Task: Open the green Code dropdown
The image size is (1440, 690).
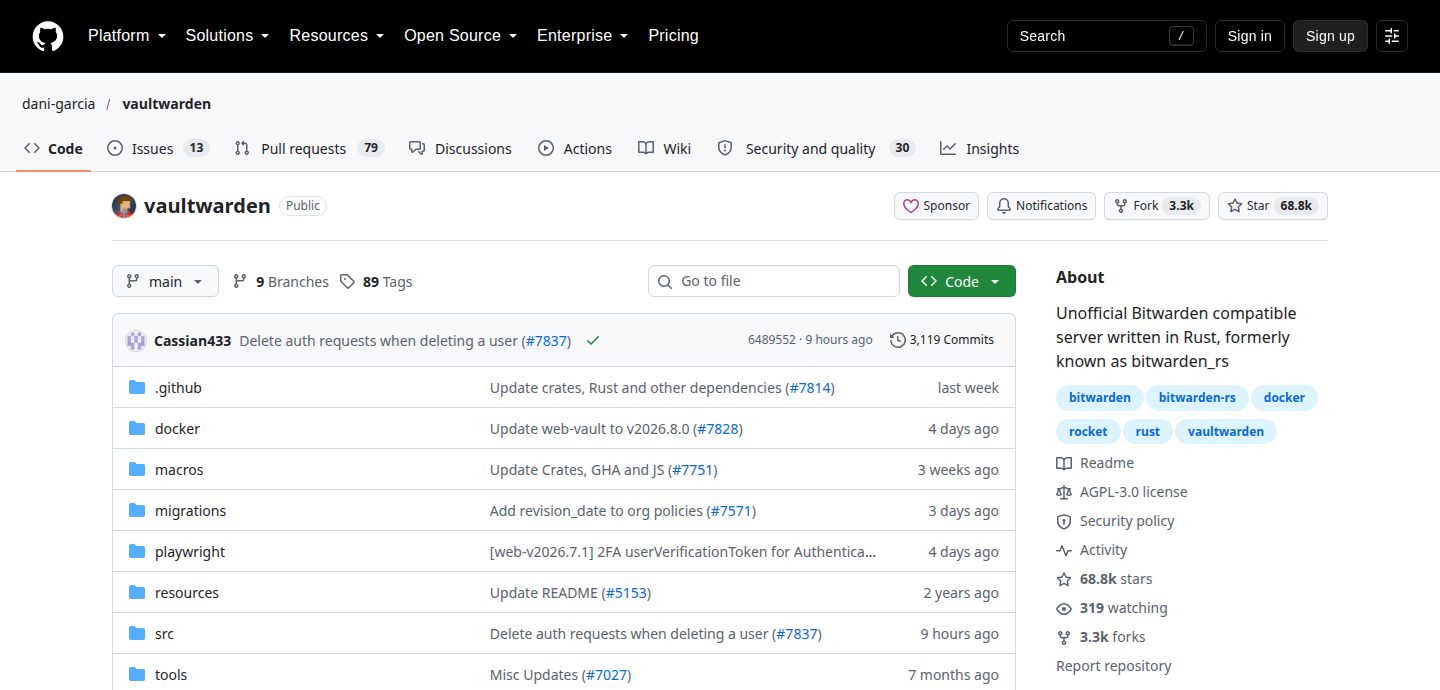Action: [961, 281]
